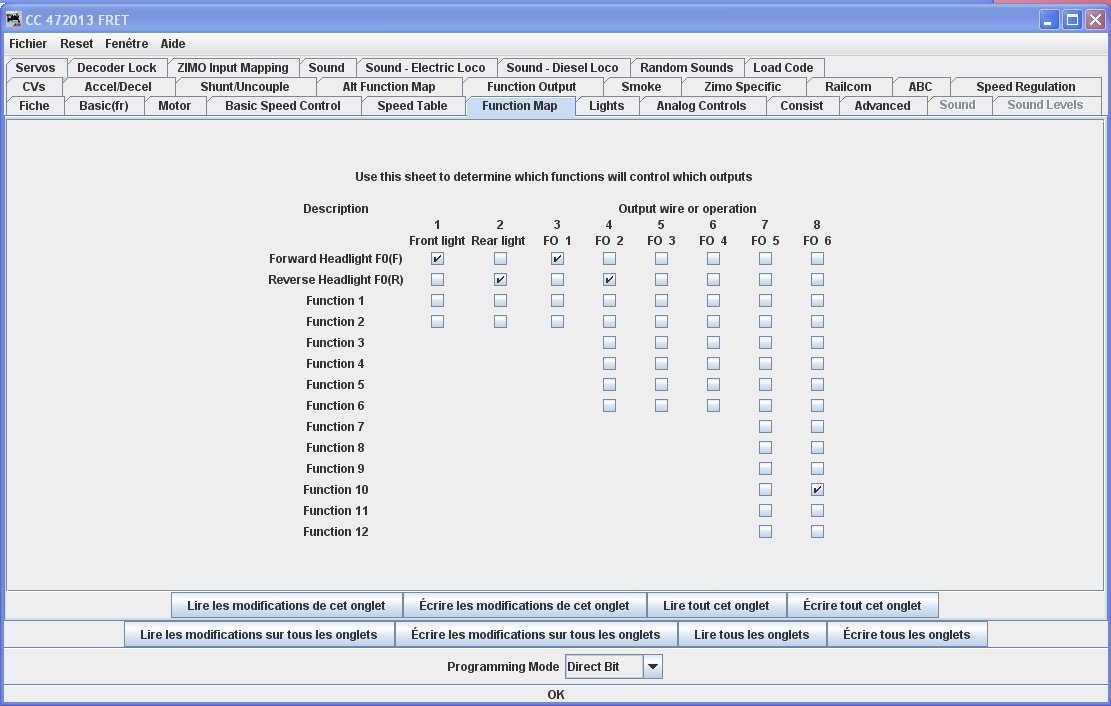1111x706 pixels.
Task: Open the Fenêtre menu
Action: [x=127, y=43]
